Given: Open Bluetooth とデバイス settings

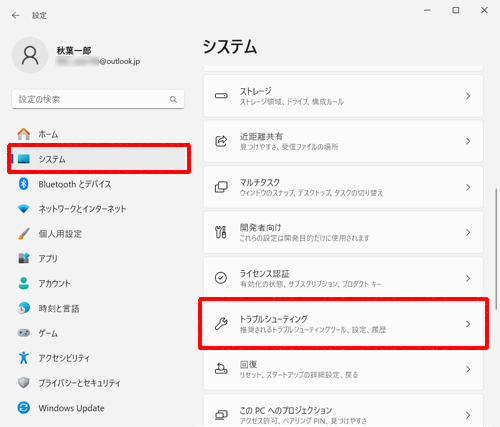Looking at the screenshot, I should [x=99, y=184].
